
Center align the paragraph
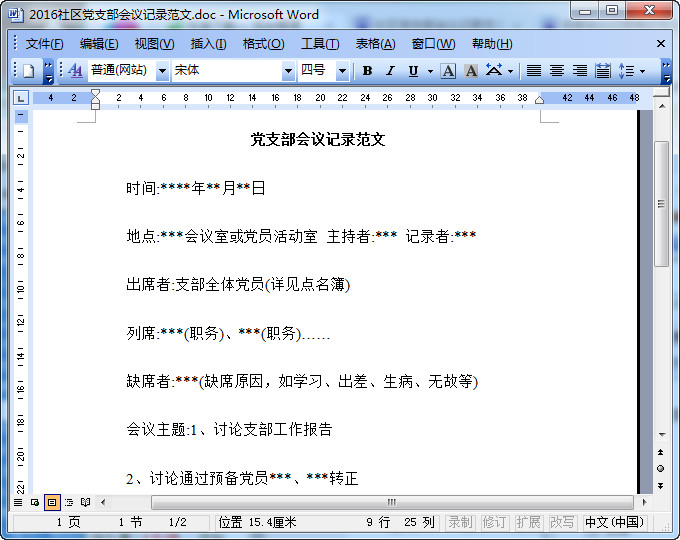[x=557, y=70]
